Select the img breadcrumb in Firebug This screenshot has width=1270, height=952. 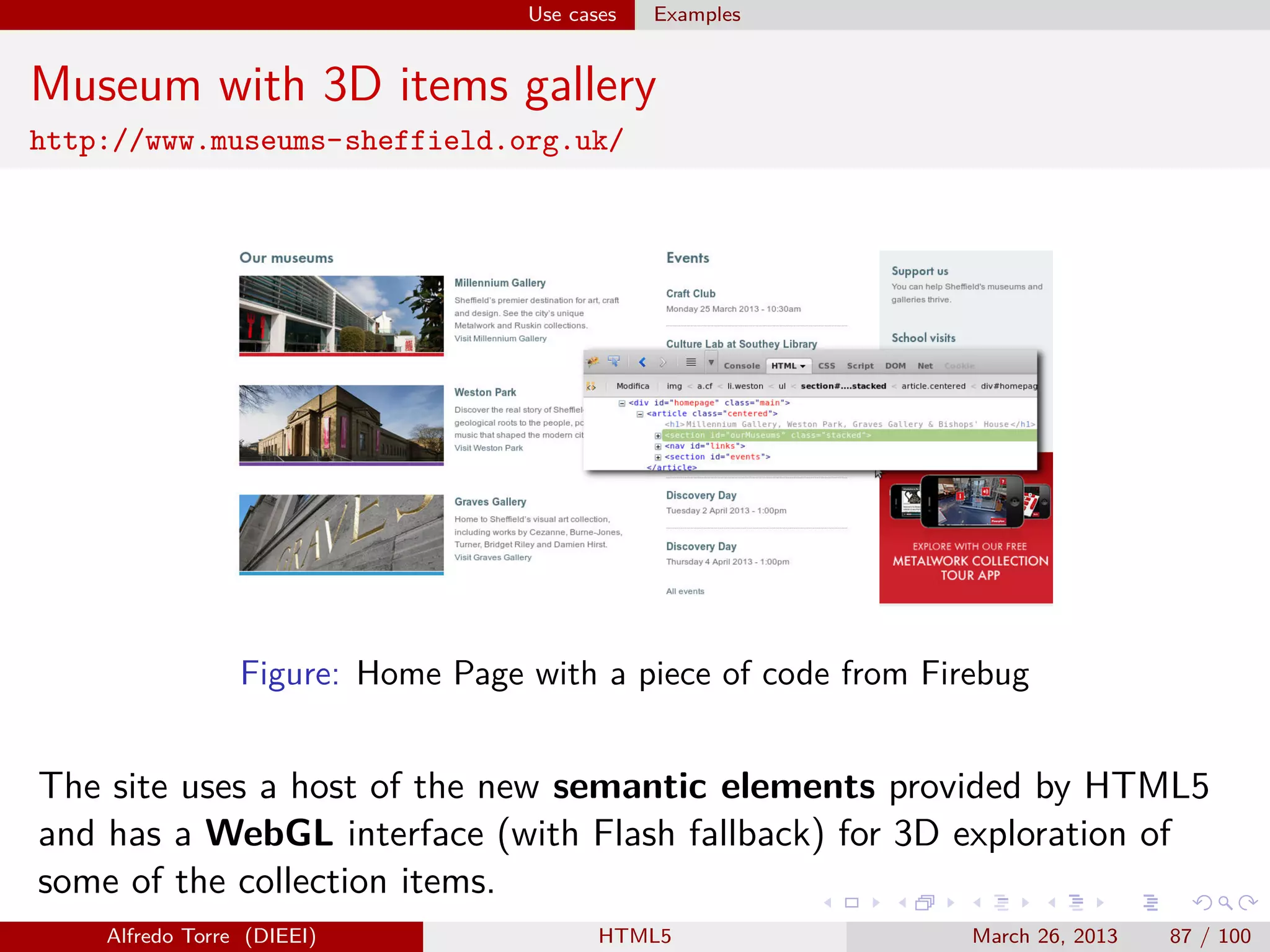click(x=674, y=386)
